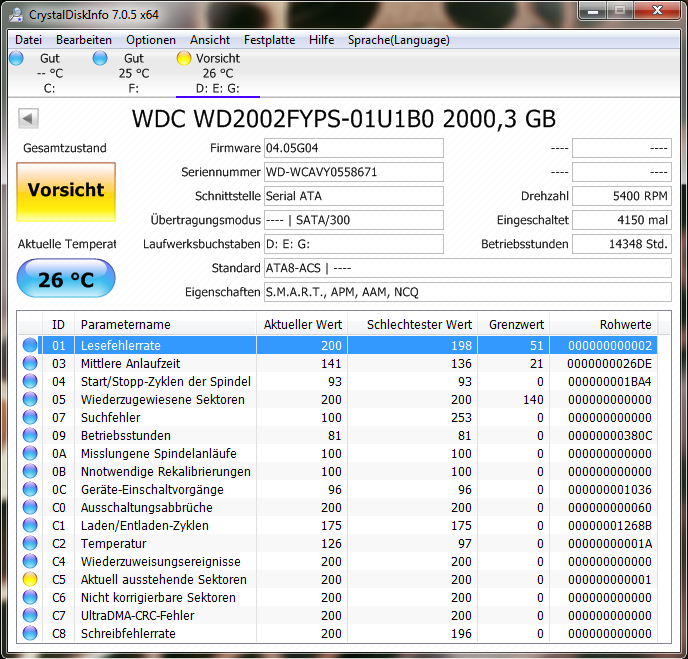Viewport: 688px width, 659px height.
Task: Click the Rohwerte column header
Action: 604,324
